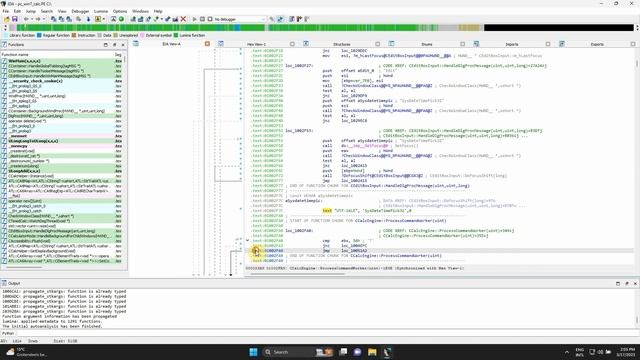
Task: Close the Imports tab
Action: pyautogui.click(x=548, y=44)
